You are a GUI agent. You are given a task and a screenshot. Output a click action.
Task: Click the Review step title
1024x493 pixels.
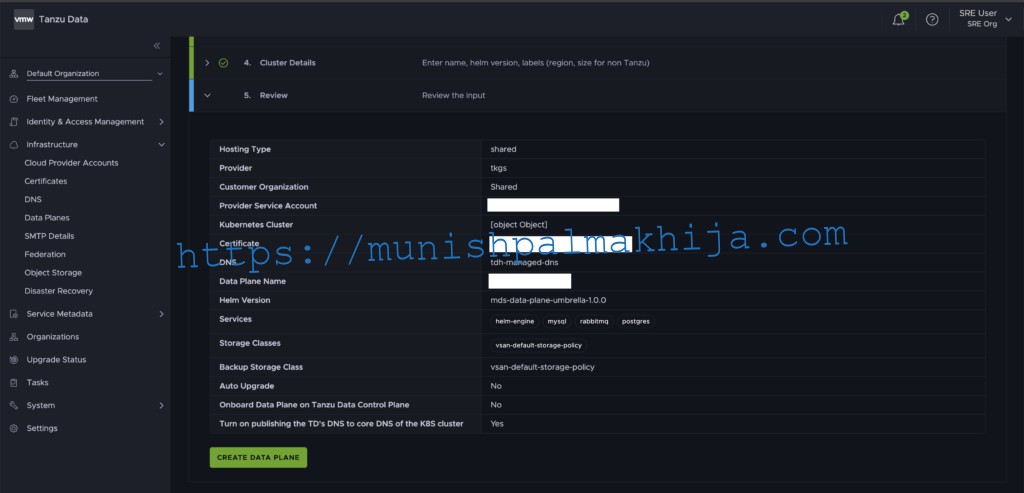(x=274, y=95)
